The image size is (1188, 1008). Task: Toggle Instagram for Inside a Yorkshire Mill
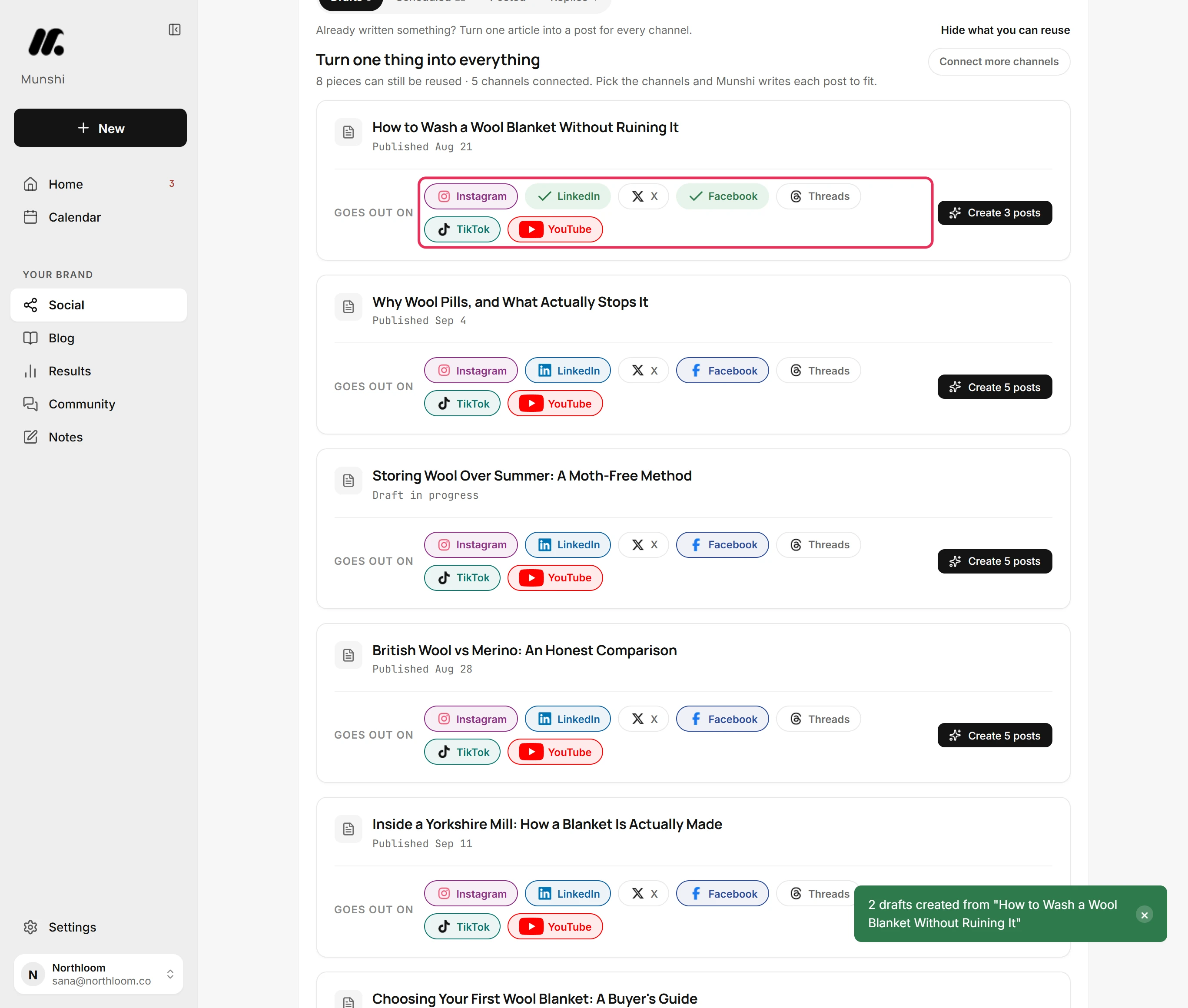[x=471, y=894]
